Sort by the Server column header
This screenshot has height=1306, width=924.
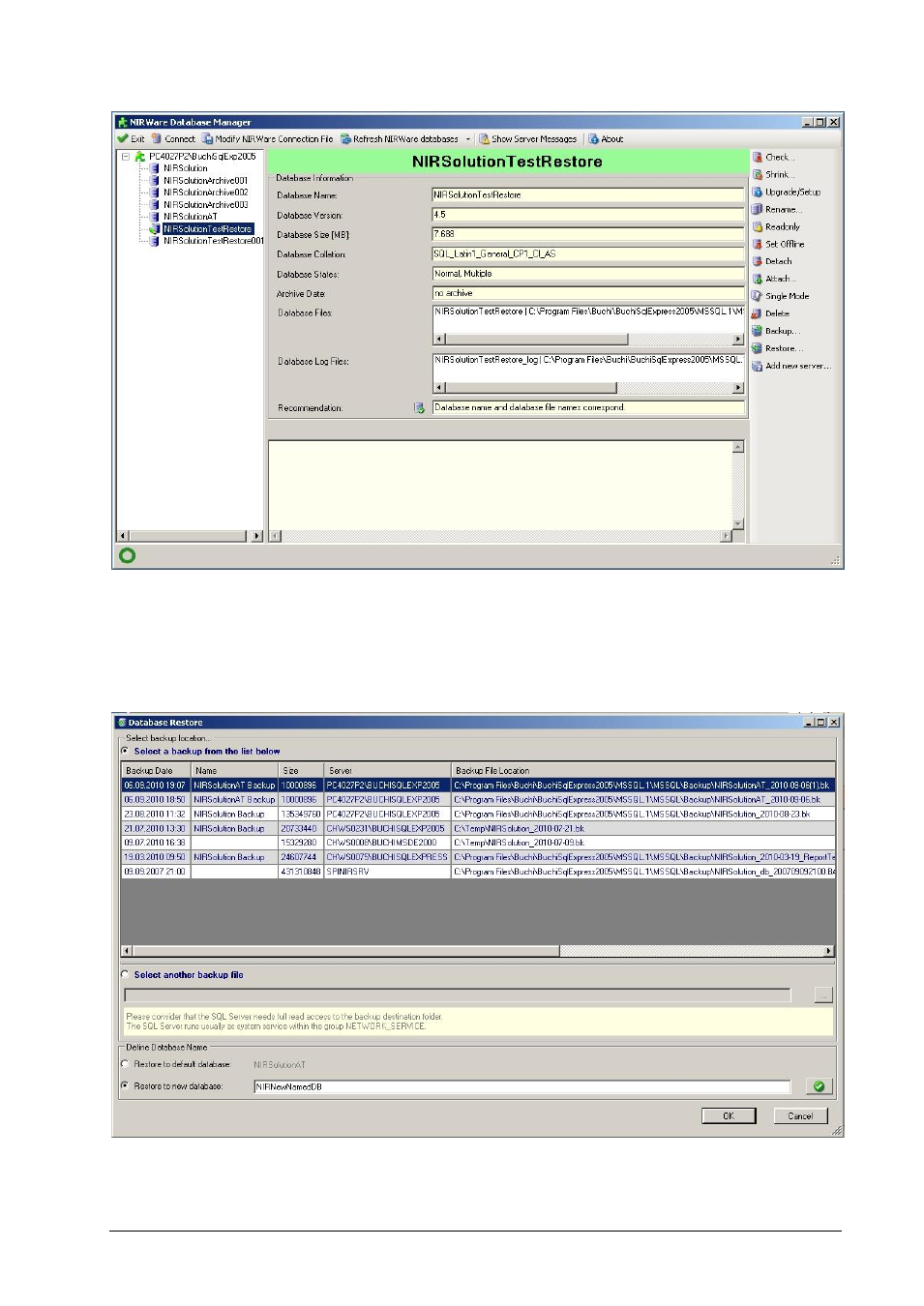[388, 771]
